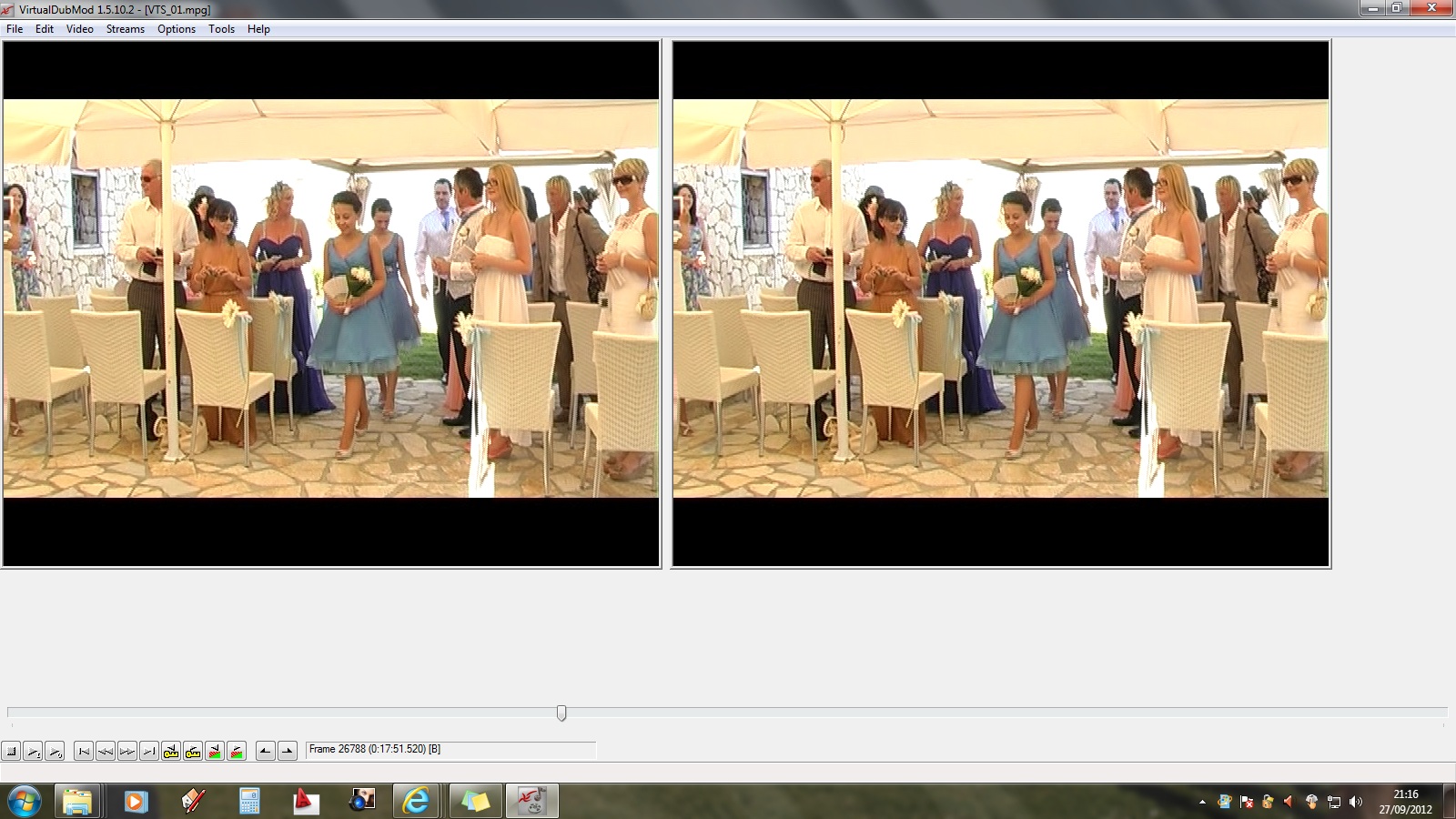Open the Help menu

(258, 29)
